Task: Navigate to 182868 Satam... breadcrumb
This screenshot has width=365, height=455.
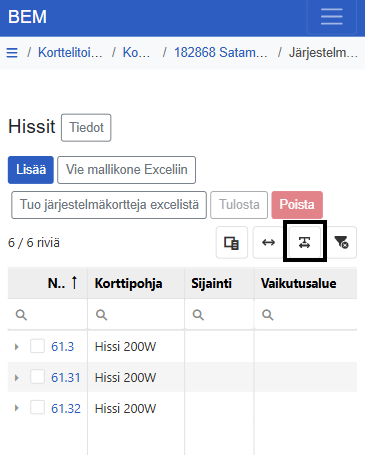Action: 221,53
